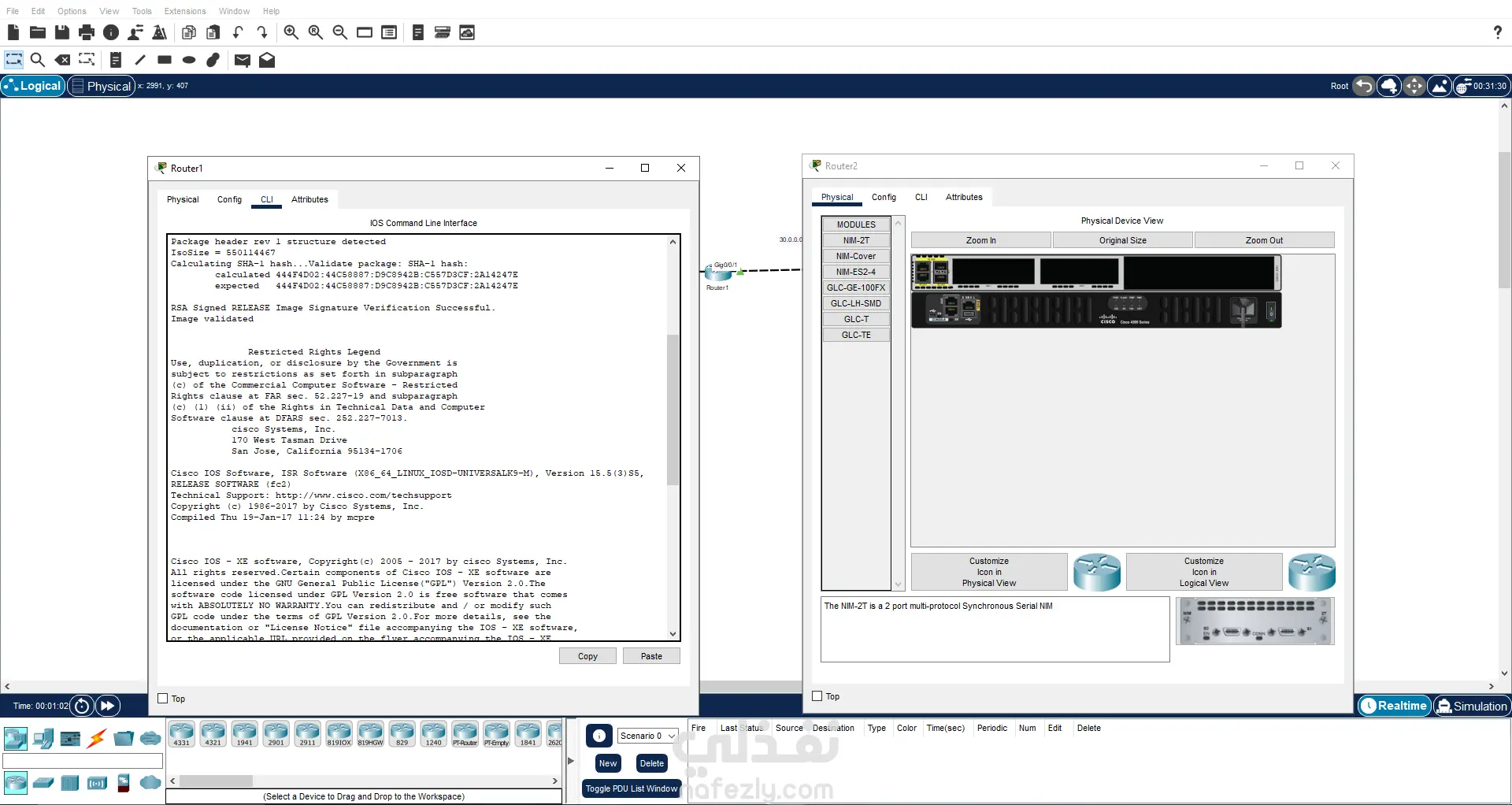Click Zoom In in Physical Device View
Image resolution: width=1512 pixels, height=805 pixels.
click(980, 240)
